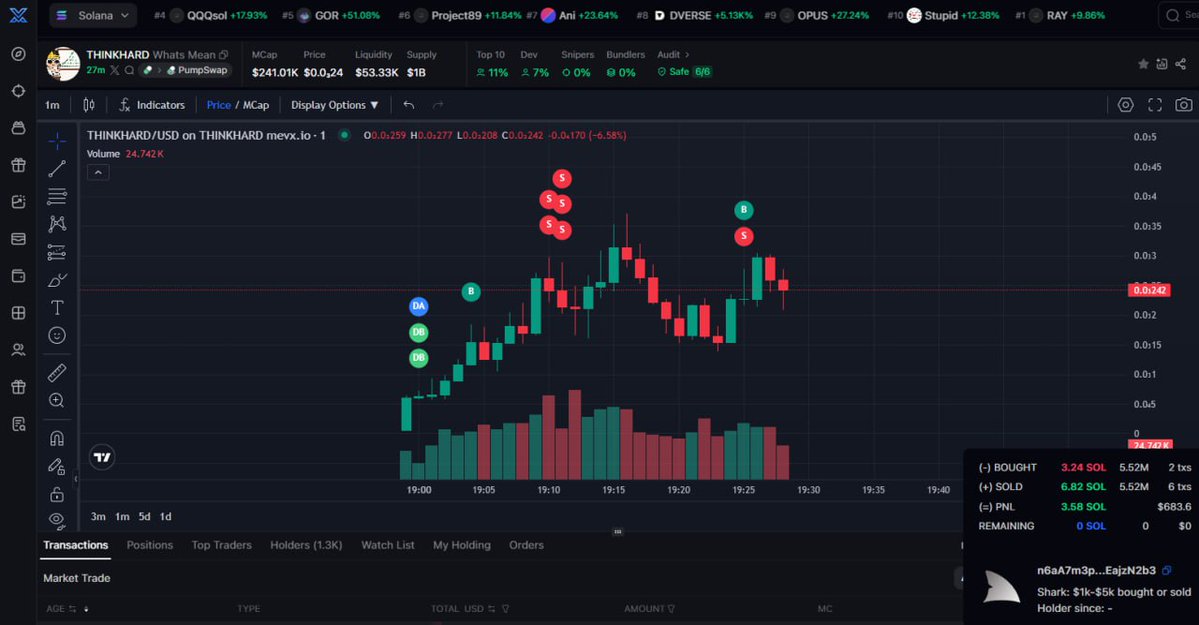Undo the last chart action

[409, 105]
